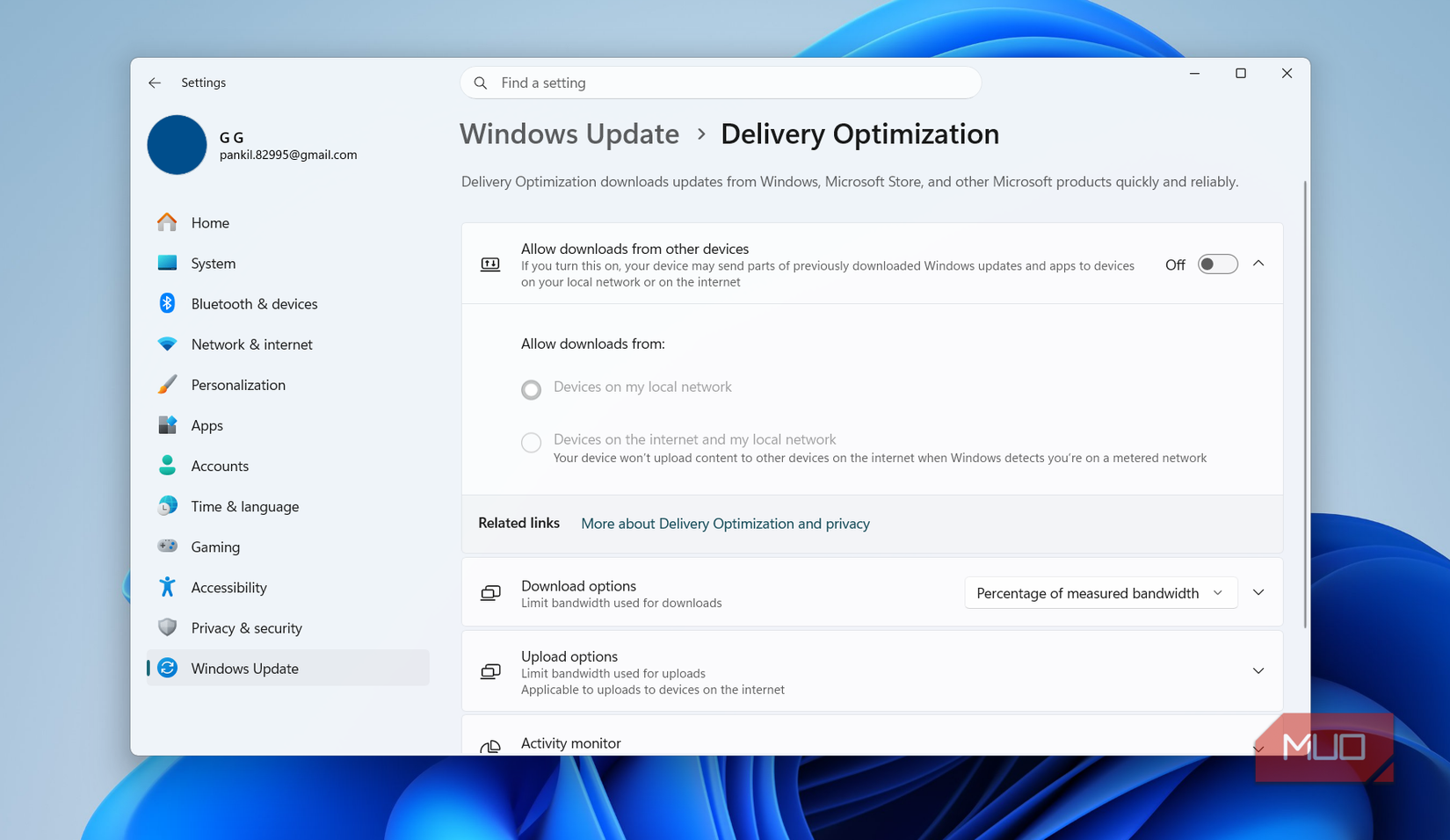Image resolution: width=1450 pixels, height=840 pixels.
Task: Click the Accounts person icon
Action: (167, 465)
